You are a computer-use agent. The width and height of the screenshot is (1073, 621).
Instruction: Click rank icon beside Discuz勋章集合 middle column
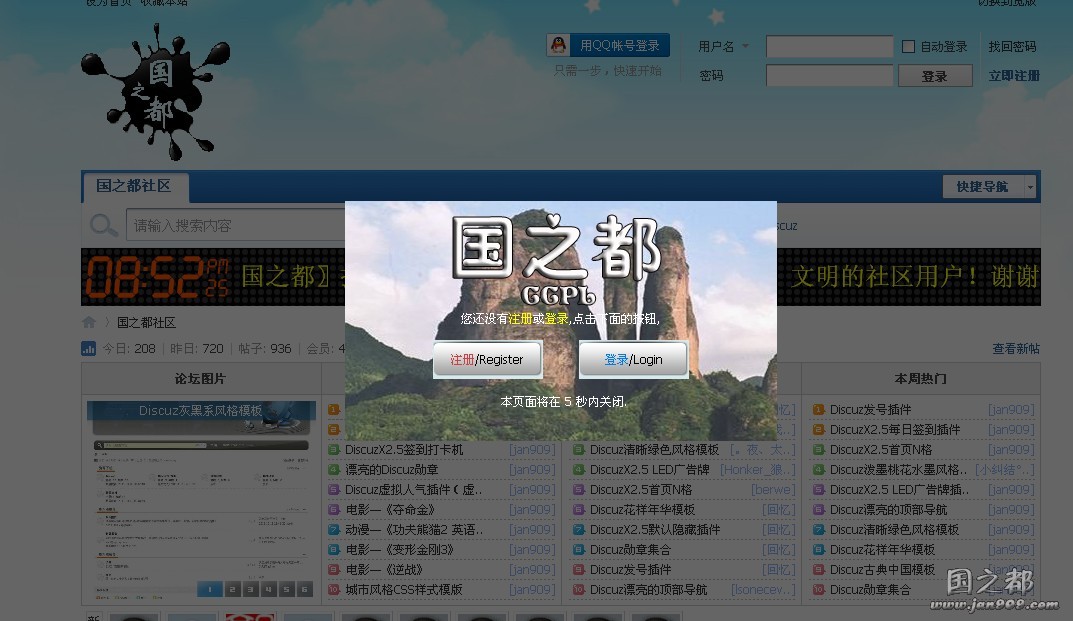coord(578,550)
